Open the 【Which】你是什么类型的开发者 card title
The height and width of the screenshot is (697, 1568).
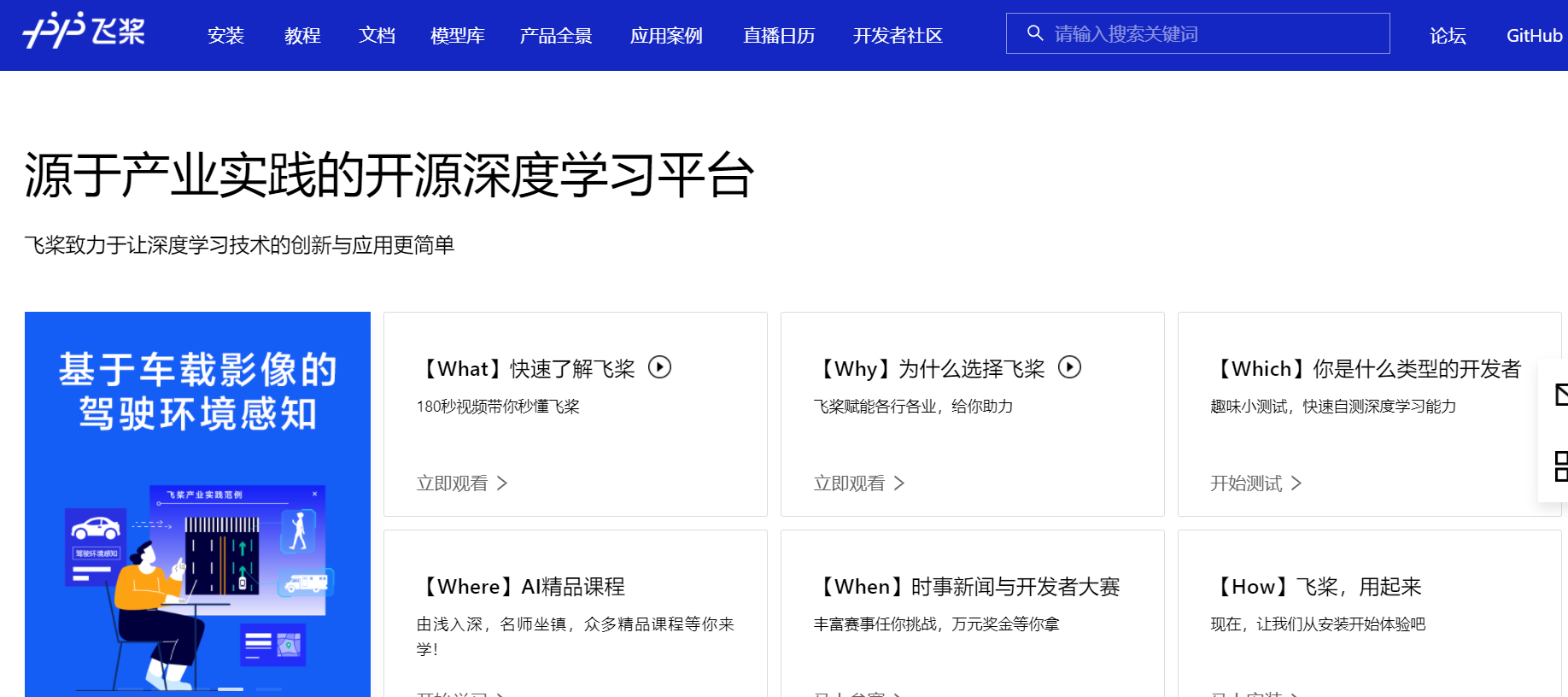1366,369
